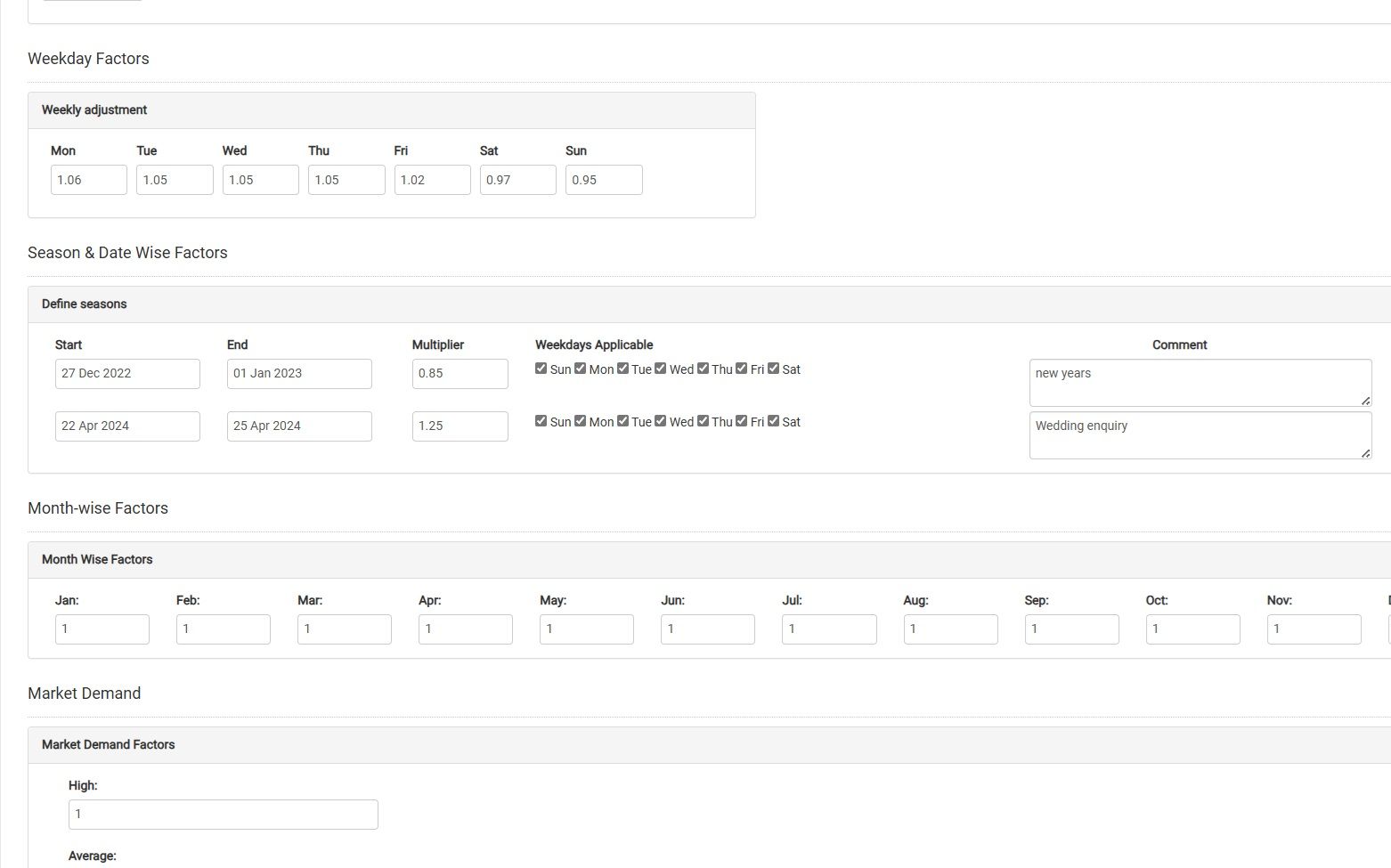Select the 1.25 multiplier input
This screenshot has height=868, width=1391.
[x=460, y=426]
